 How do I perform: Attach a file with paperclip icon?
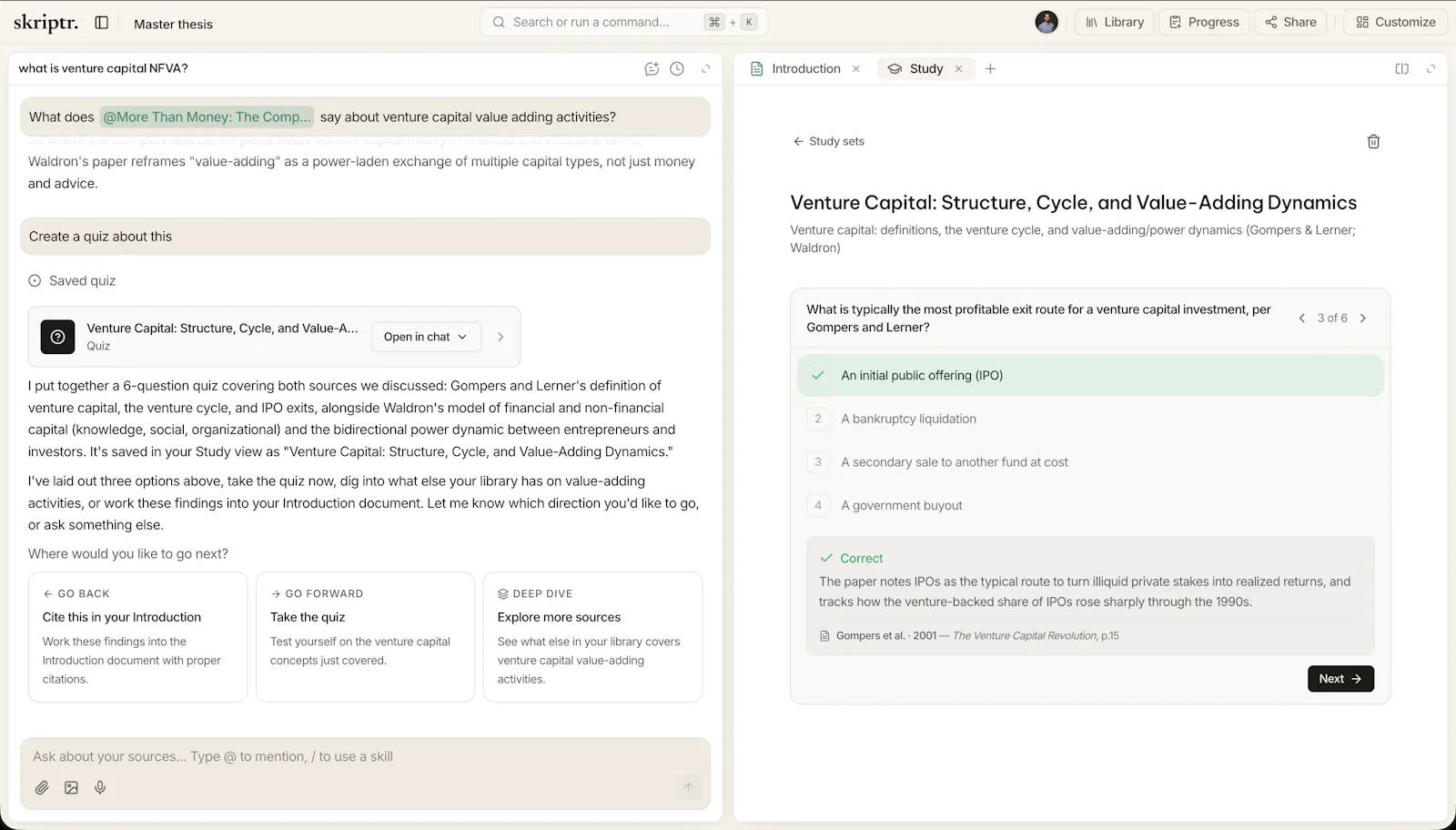42,787
